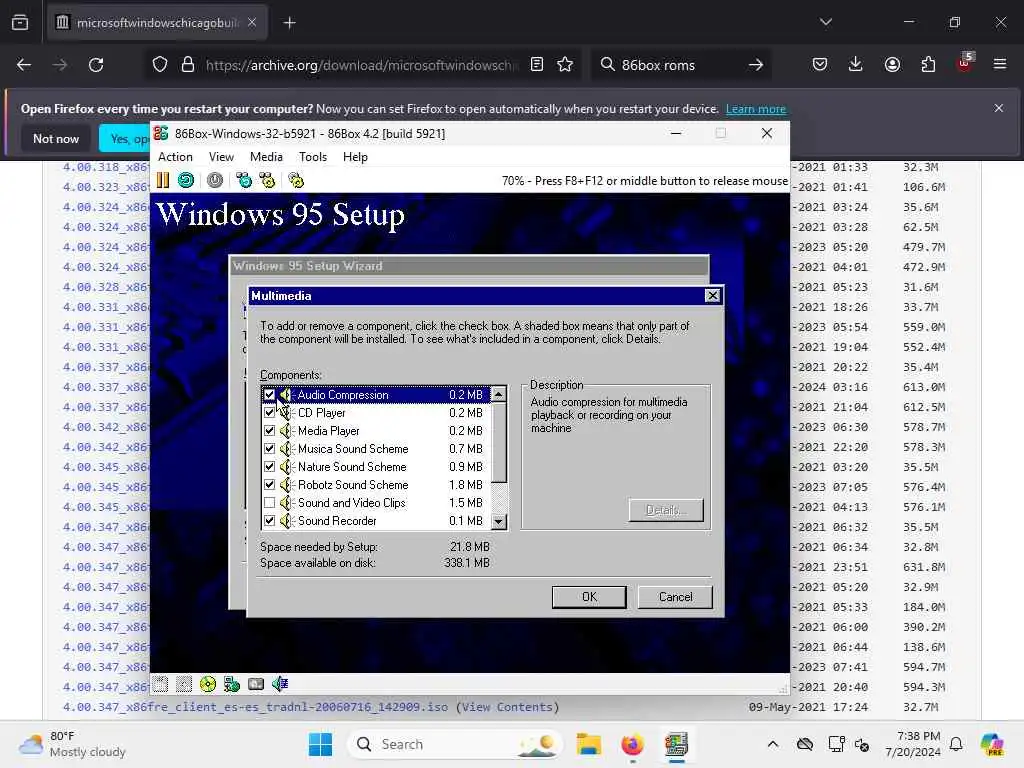Image resolution: width=1024 pixels, height=768 pixels.
Task: Click the Ctrl+Alt+Esc toolbar icon
Action: (x=268, y=180)
